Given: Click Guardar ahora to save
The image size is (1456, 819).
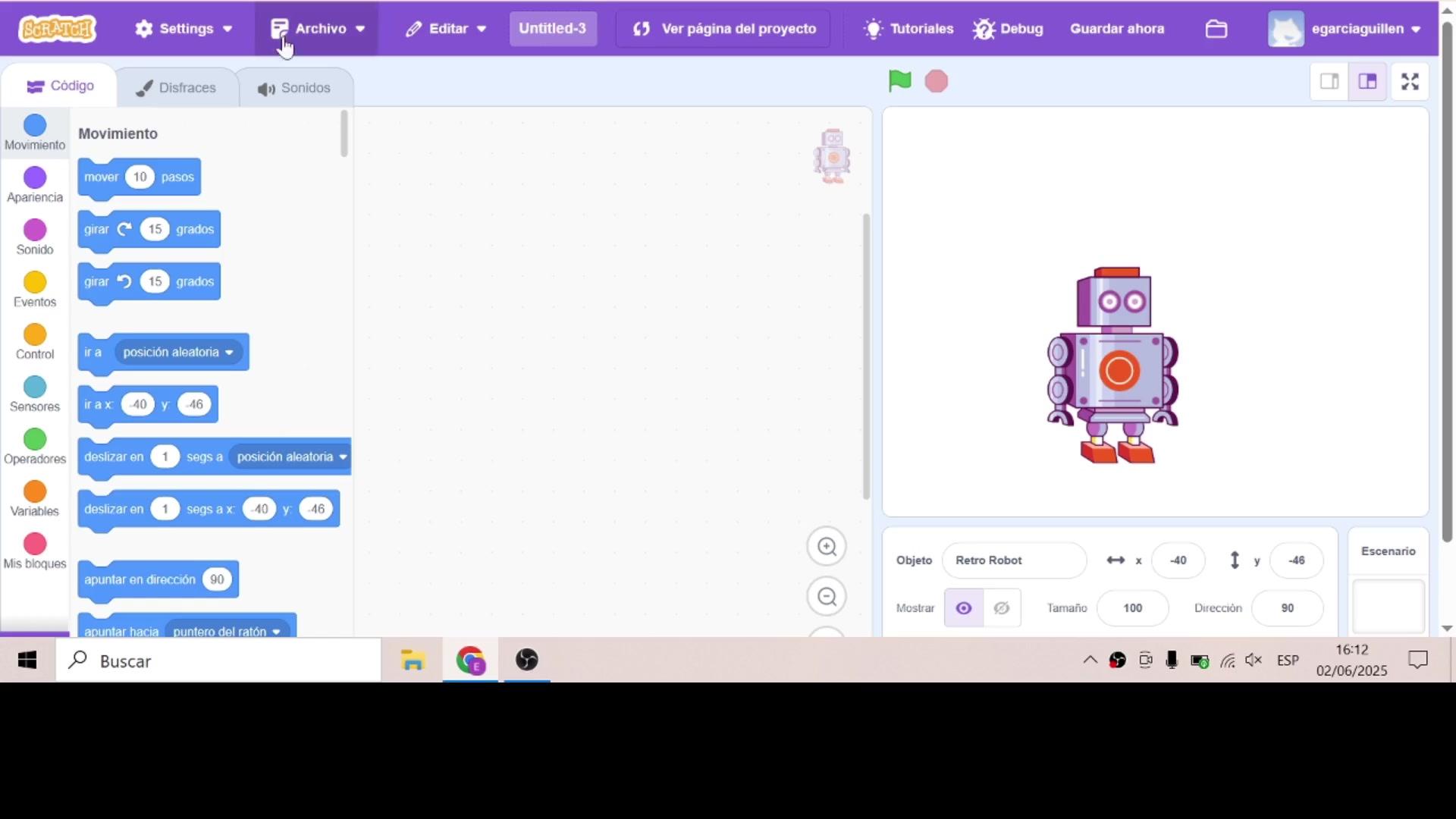Looking at the screenshot, I should click(1117, 29).
